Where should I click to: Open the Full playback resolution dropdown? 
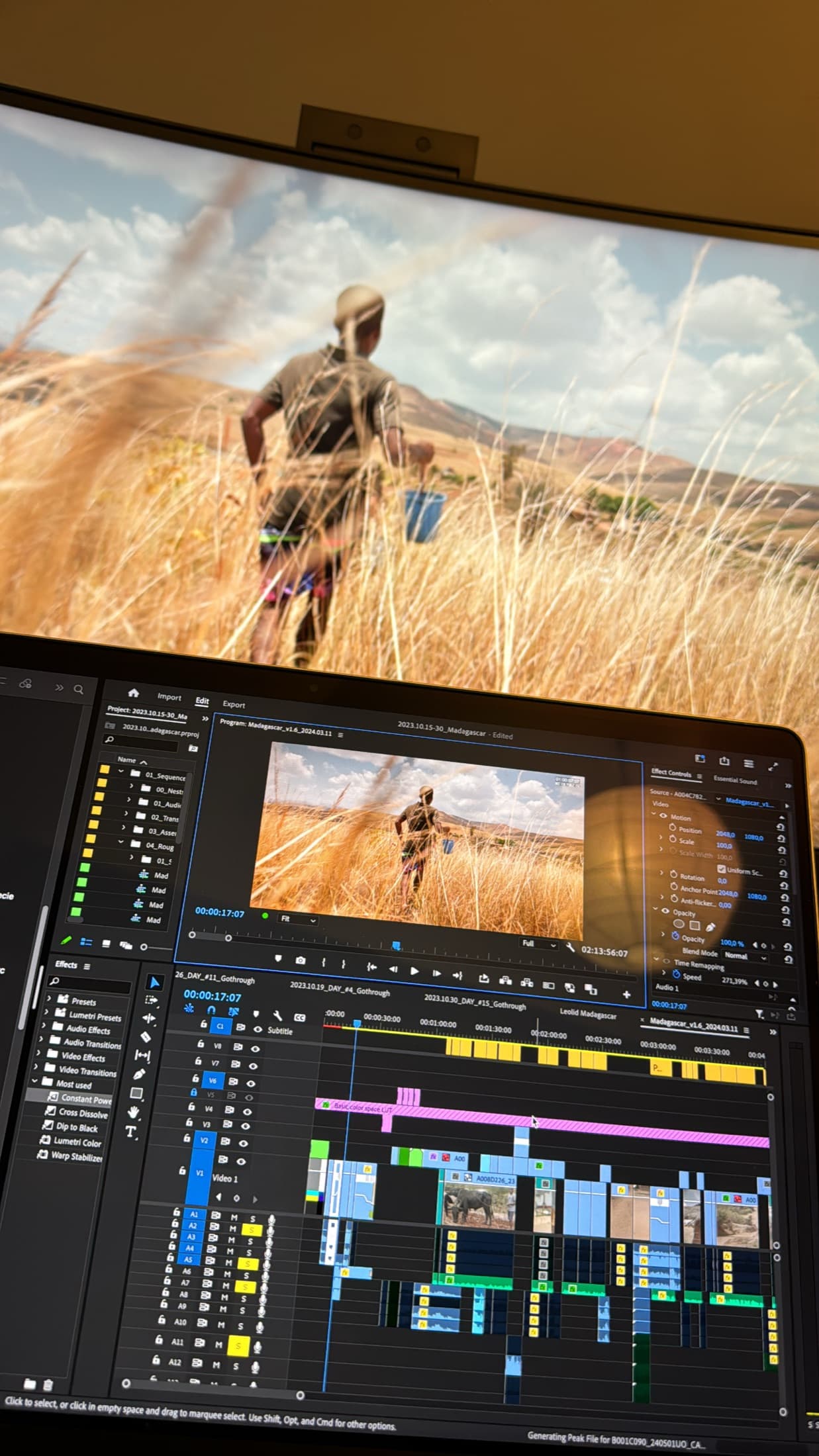(x=538, y=944)
